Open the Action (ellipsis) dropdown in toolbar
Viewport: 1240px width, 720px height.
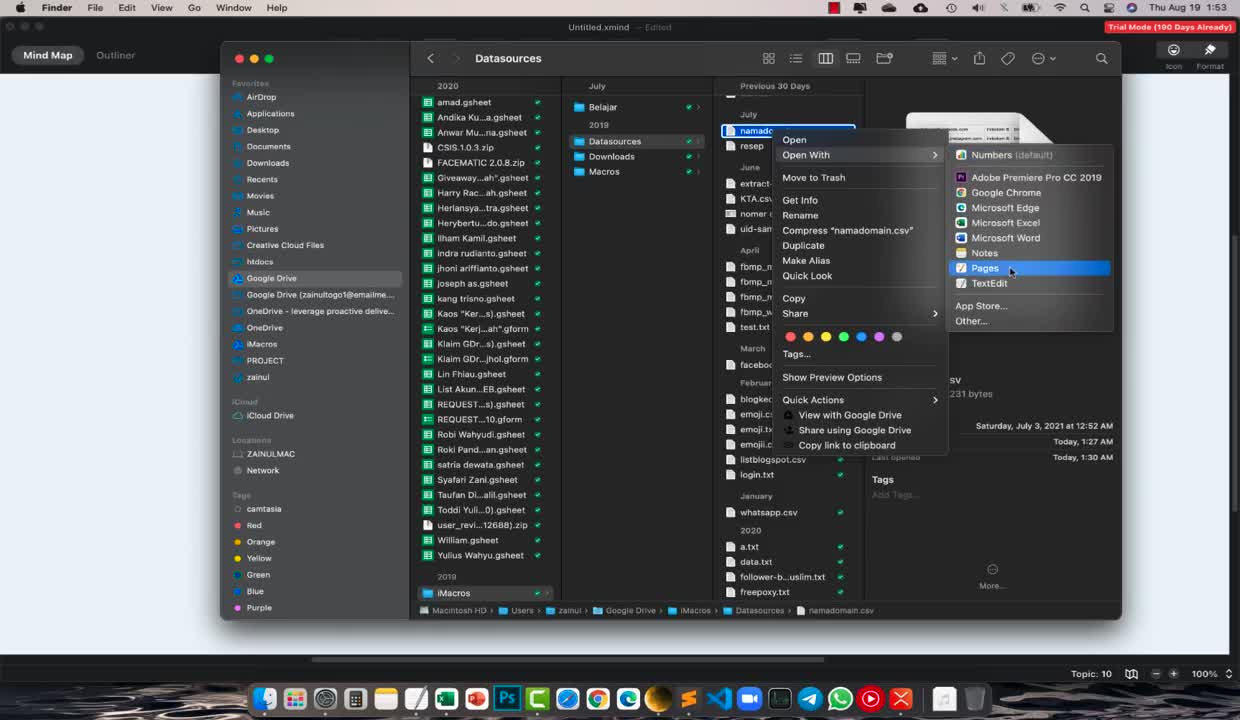pyautogui.click(x=1044, y=59)
